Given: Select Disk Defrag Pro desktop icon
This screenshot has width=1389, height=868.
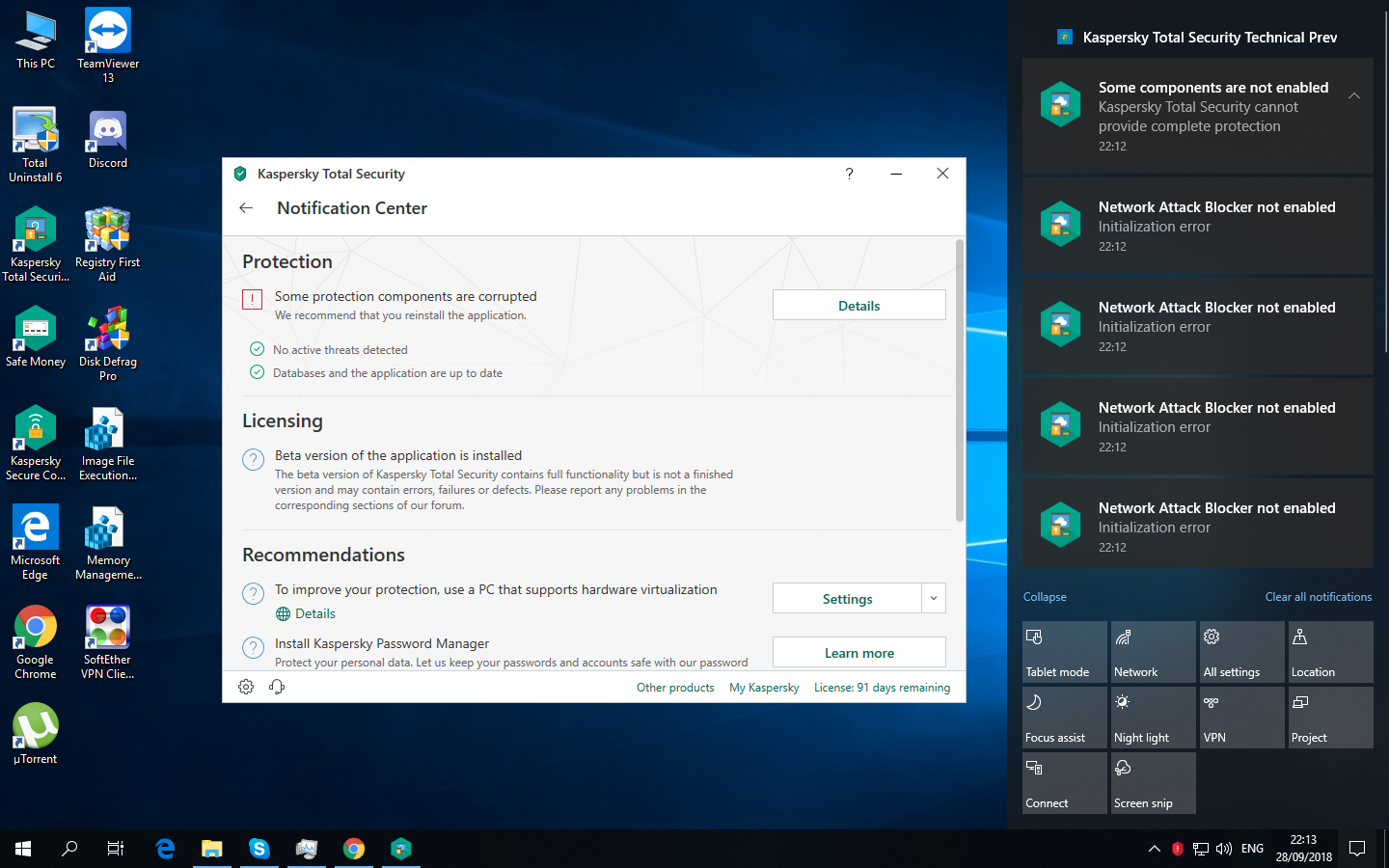Looking at the screenshot, I should pyautogui.click(x=108, y=343).
